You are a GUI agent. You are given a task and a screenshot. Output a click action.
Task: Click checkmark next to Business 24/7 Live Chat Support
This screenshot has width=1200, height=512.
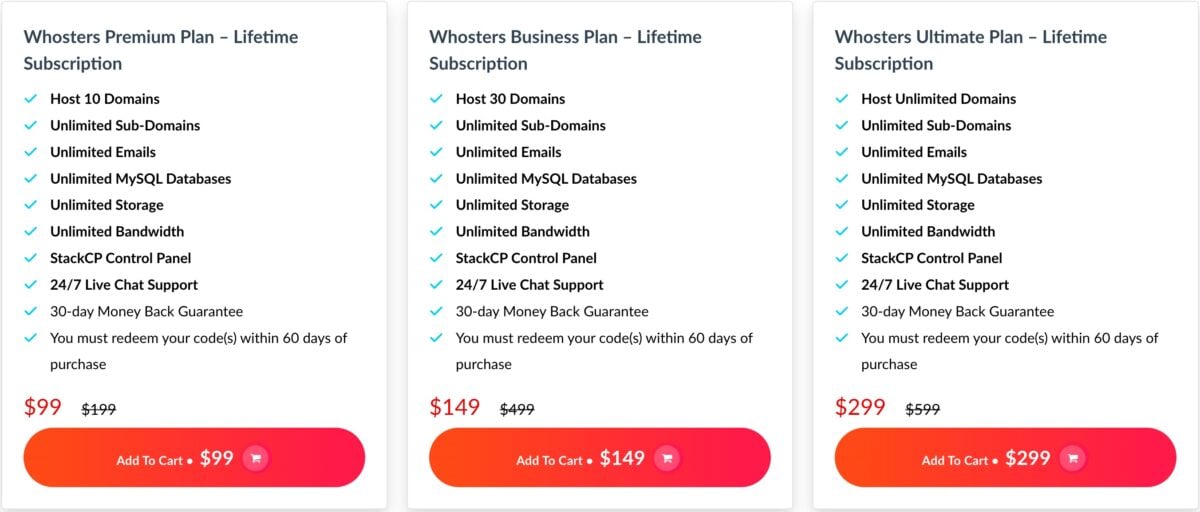point(436,285)
